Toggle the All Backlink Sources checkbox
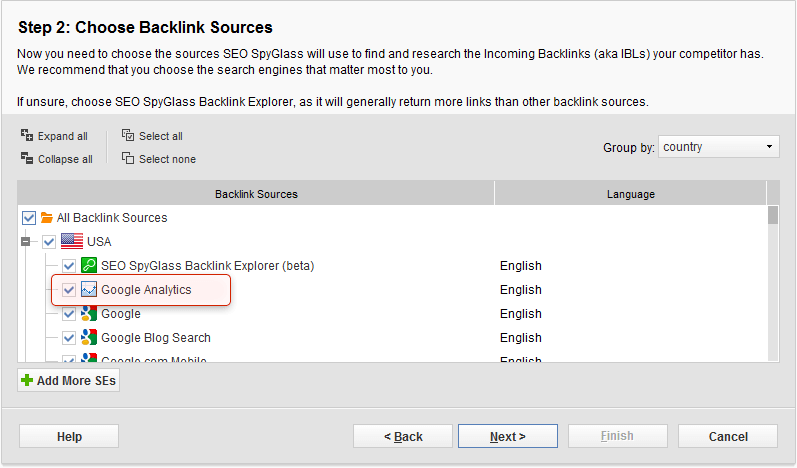The image size is (797, 468). [29, 218]
